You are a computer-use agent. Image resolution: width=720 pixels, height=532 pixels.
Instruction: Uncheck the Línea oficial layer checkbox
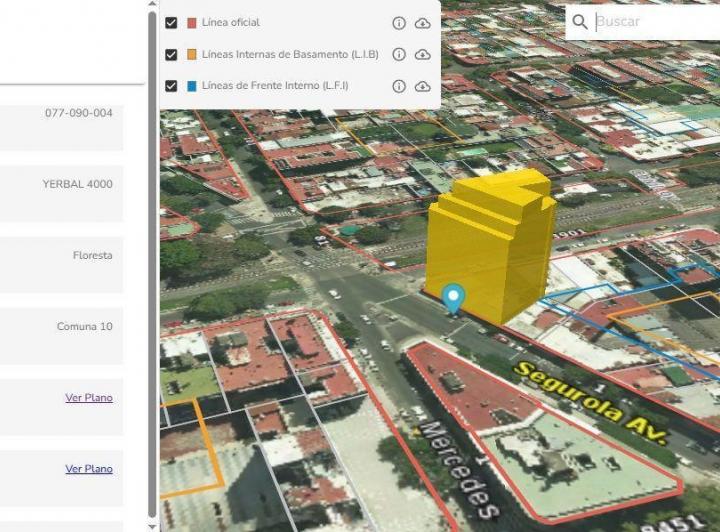click(171, 22)
